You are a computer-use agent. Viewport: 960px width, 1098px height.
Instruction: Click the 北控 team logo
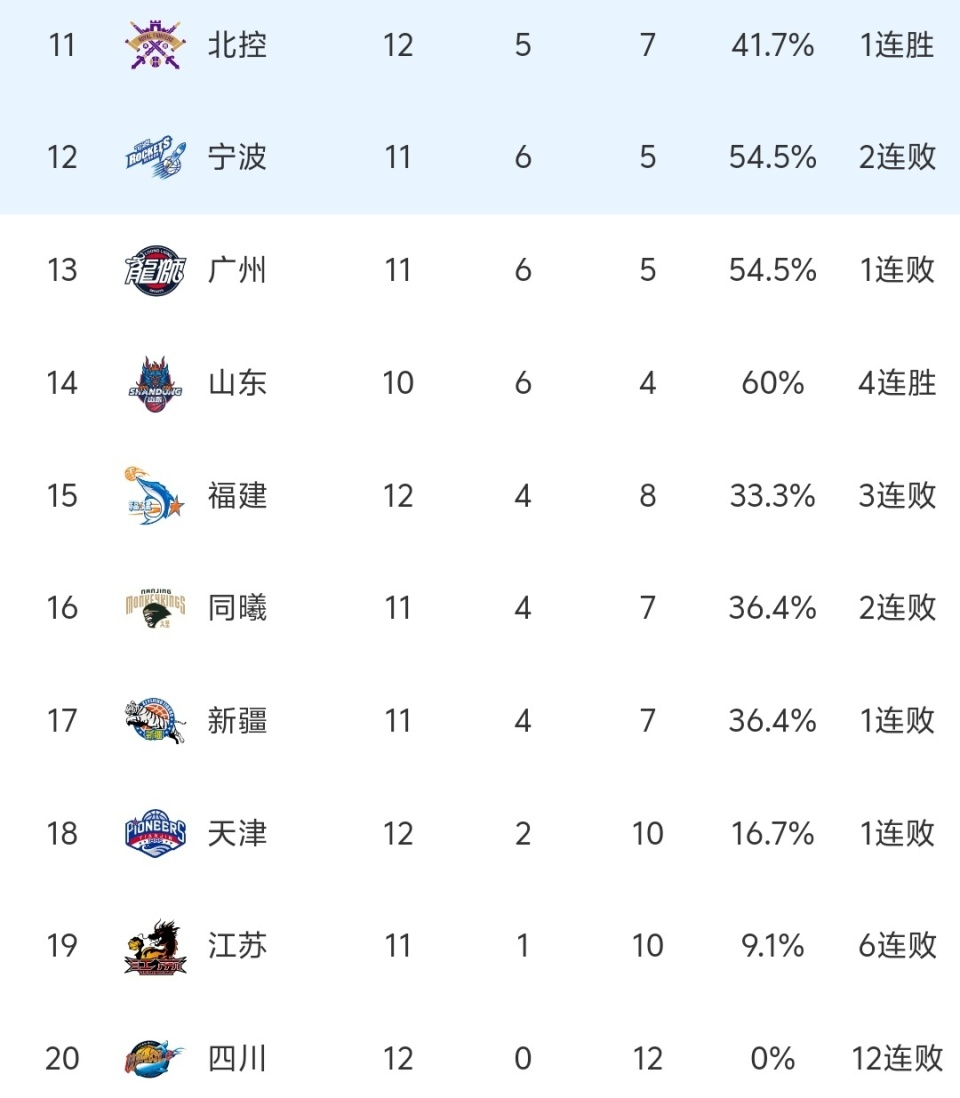point(155,45)
